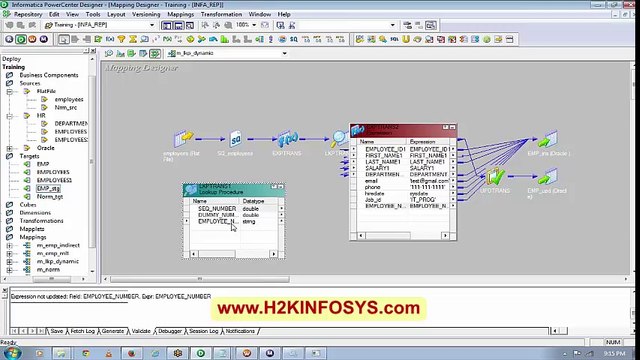Select the EMP_ins Oracle target object
The width and height of the screenshot is (640, 360).
[x=548, y=139]
